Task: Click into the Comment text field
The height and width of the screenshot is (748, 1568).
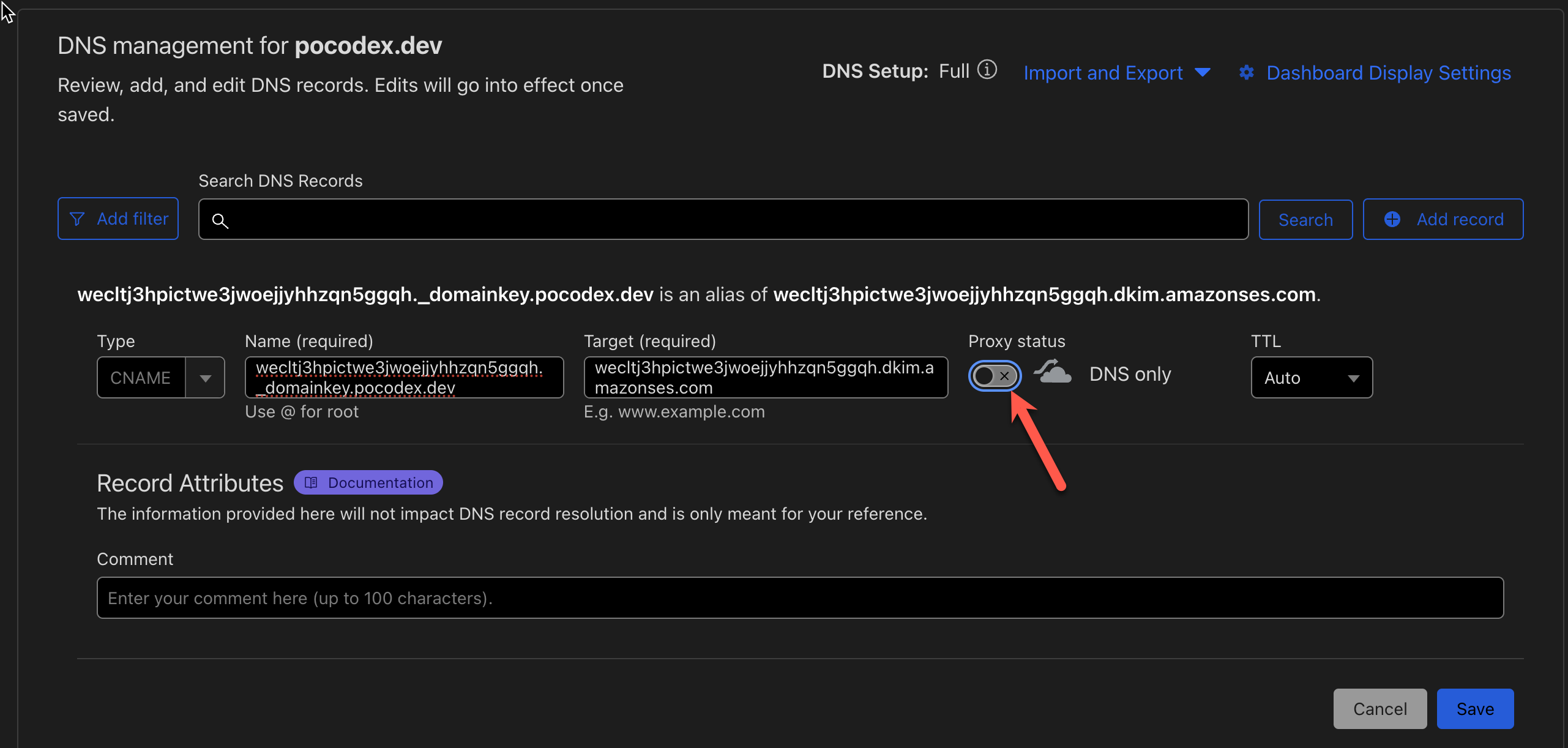Action: 799,597
